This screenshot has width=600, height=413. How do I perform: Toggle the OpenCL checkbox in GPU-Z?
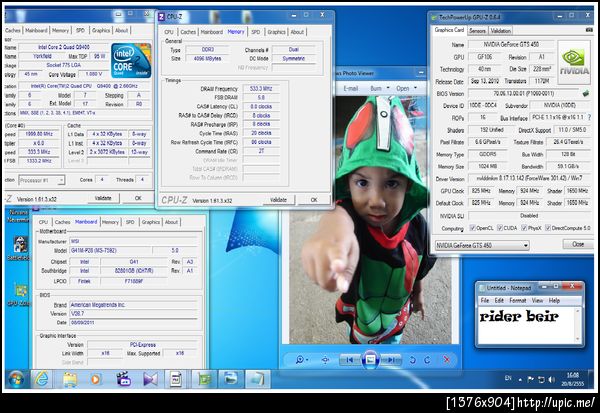coord(472,228)
